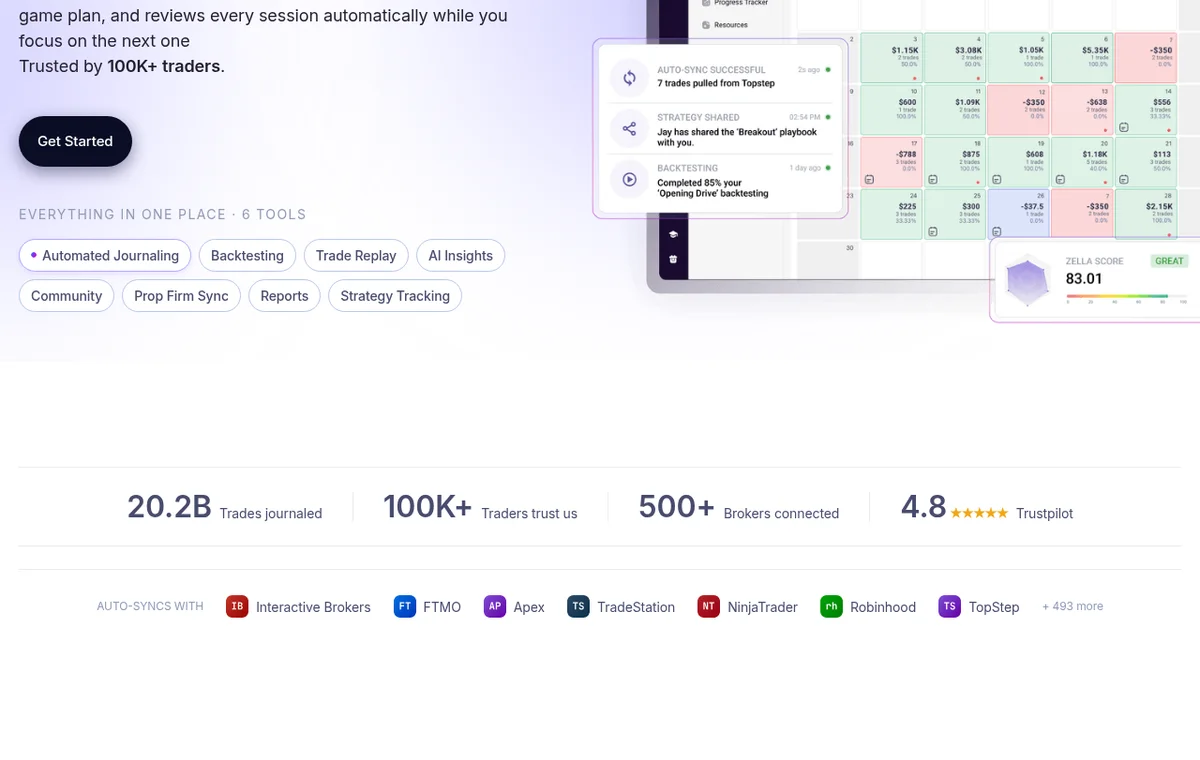Image resolution: width=1200 pixels, height=760 pixels.
Task: Click the Trustpilot five-star rating icons
Action: (x=979, y=513)
